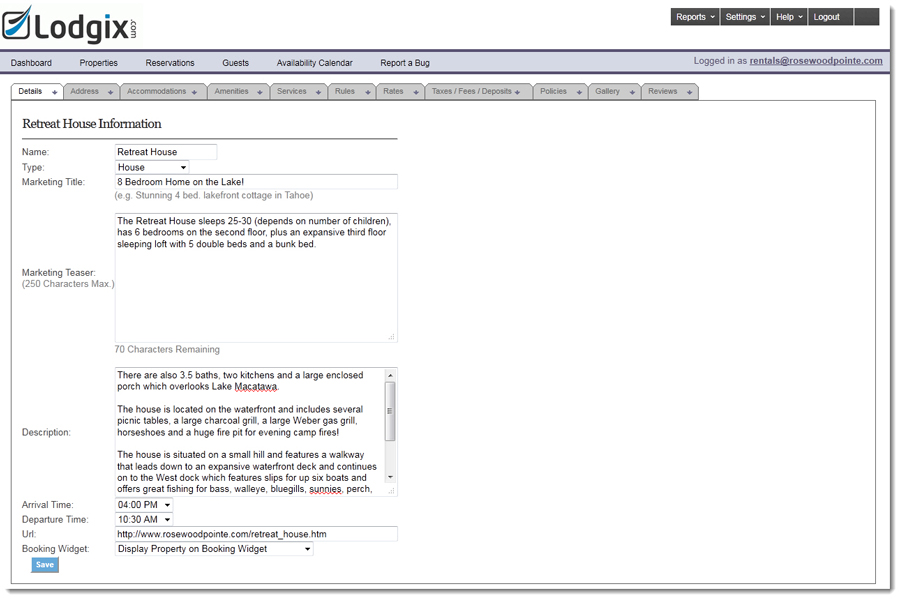Switch to the Rules tab
The image size is (900, 599).
351,91
